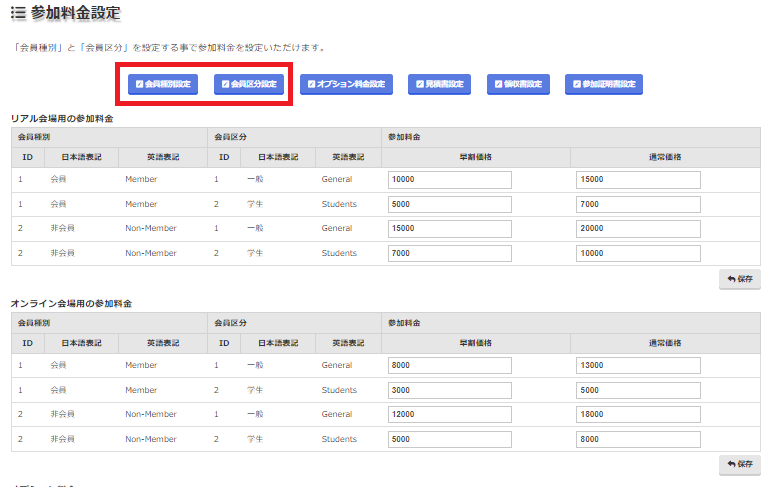
Task: Click the real venue Member Students 7000 regular price field
Action: (x=638, y=204)
